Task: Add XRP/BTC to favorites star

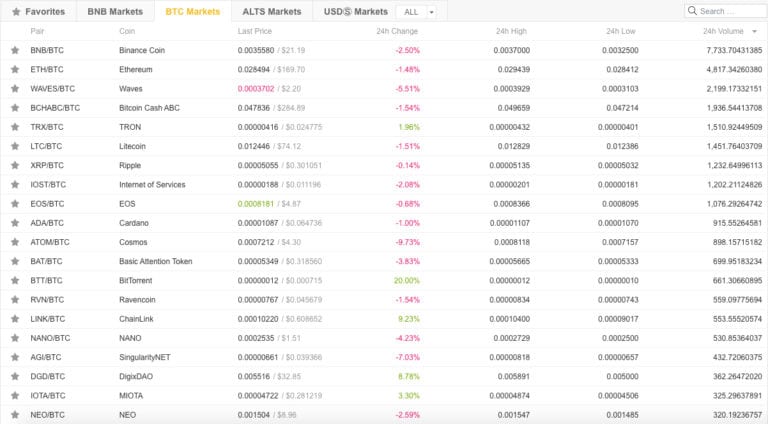Action: (15, 165)
